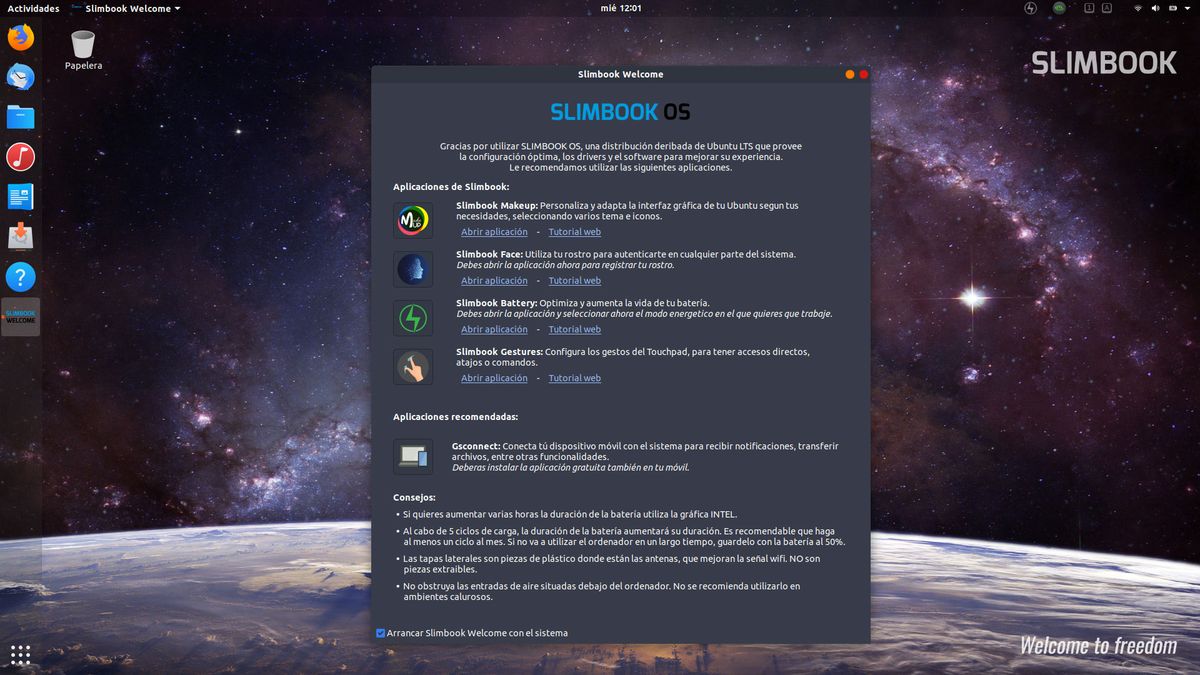The image size is (1200, 675).
Task: Click Abrir aplicación for Slimbook Gestures
Action: coord(494,378)
